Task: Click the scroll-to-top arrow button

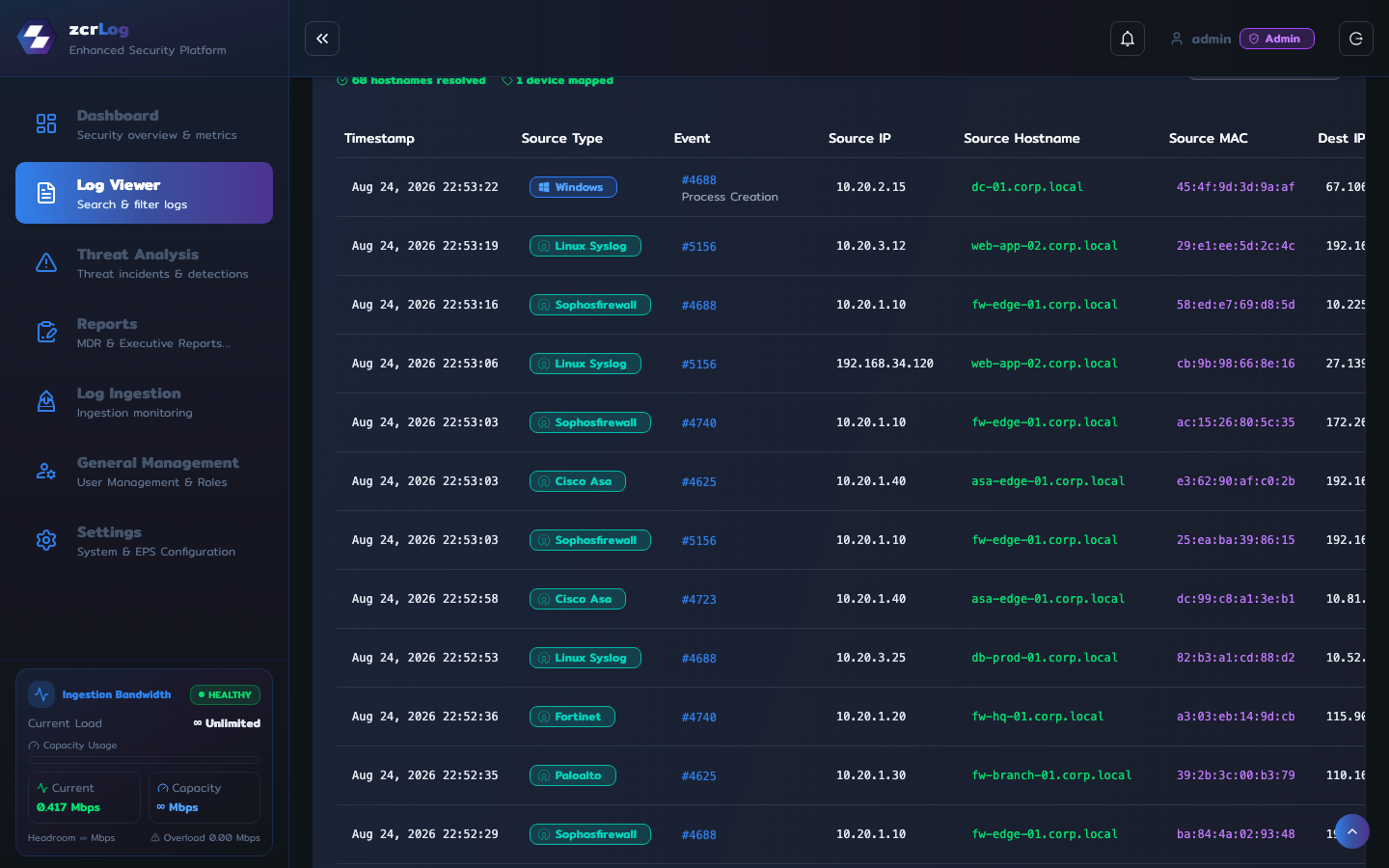Action: [1352, 831]
